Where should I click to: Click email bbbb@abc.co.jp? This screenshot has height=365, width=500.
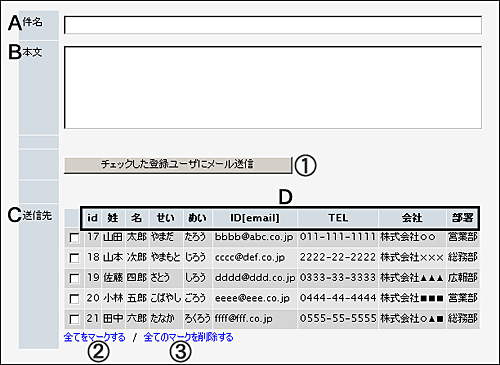[254, 237]
